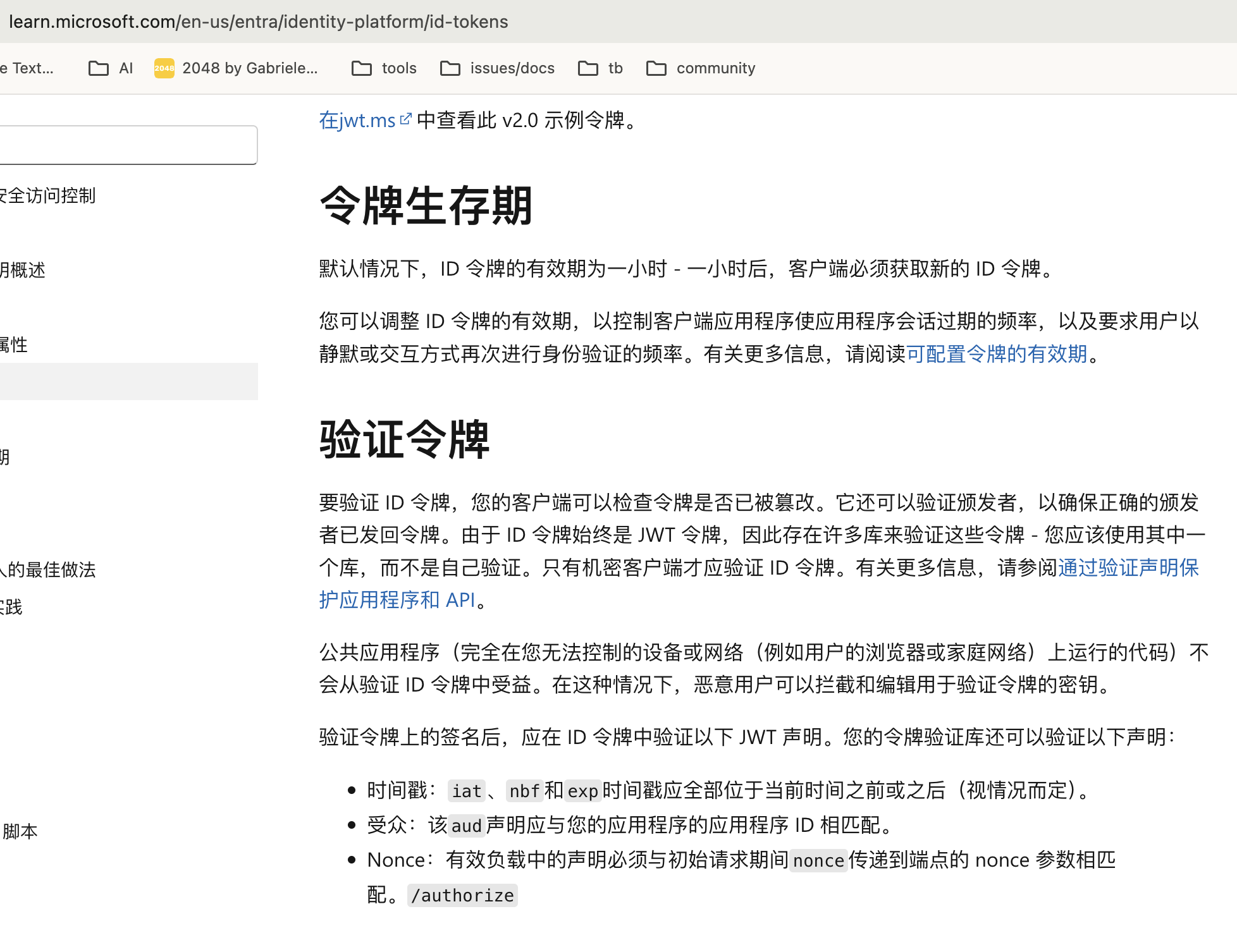The height and width of the screenshot is (952, 1237).
Task: Select the 脚本 sidebar entry
Action: [20, 831]
